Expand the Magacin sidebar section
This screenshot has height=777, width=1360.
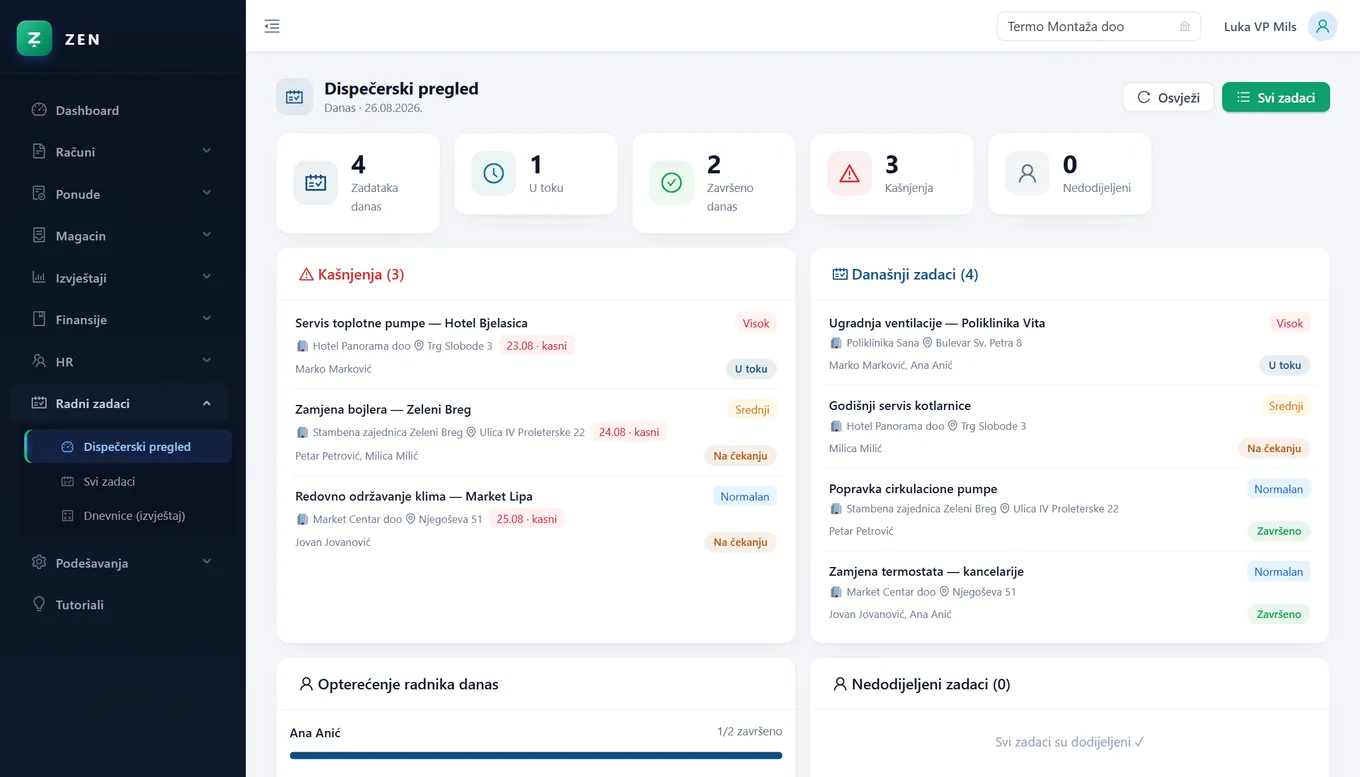[x=122, y=236]
